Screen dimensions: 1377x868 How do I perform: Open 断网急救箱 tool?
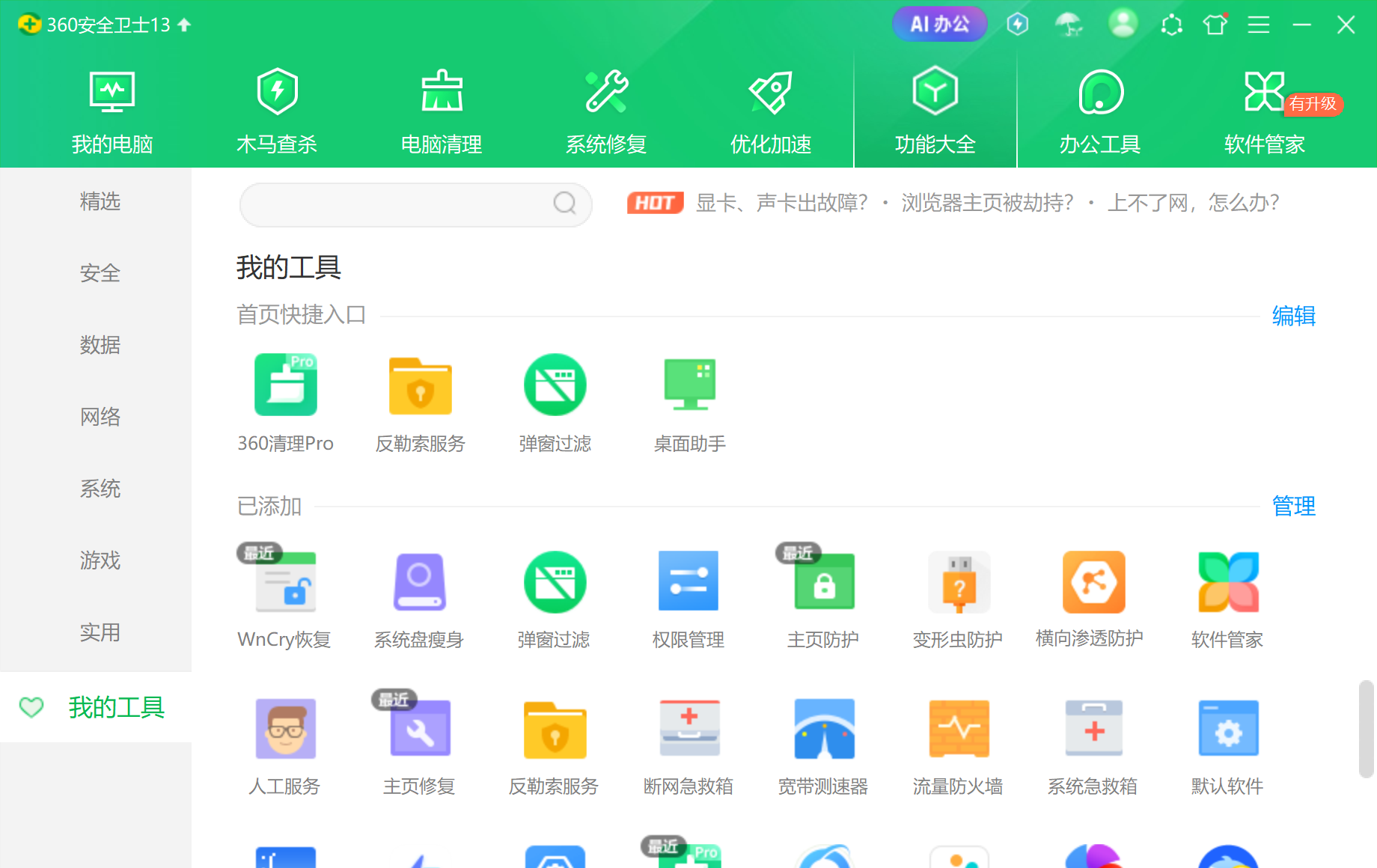pos(690,729)
